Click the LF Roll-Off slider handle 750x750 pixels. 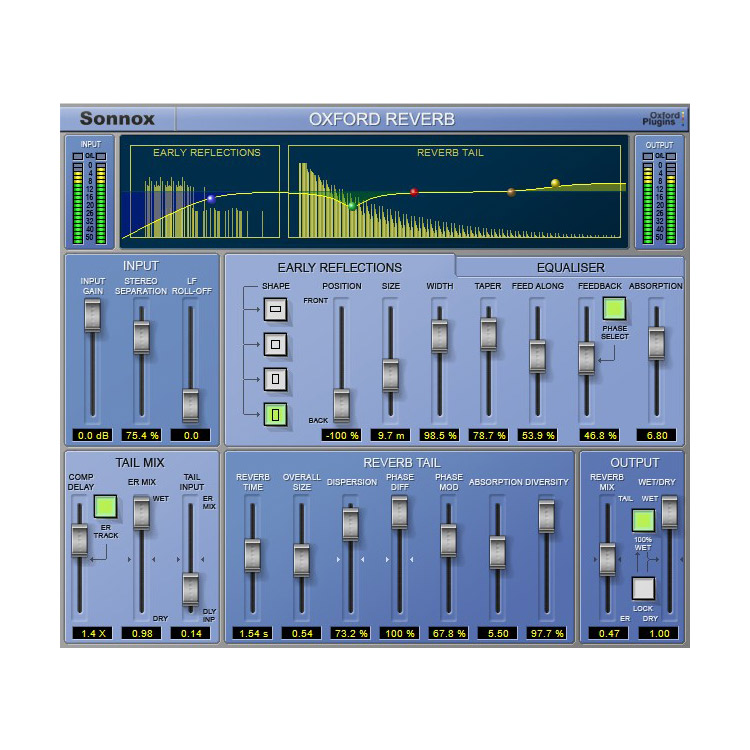tap(190, 406)
